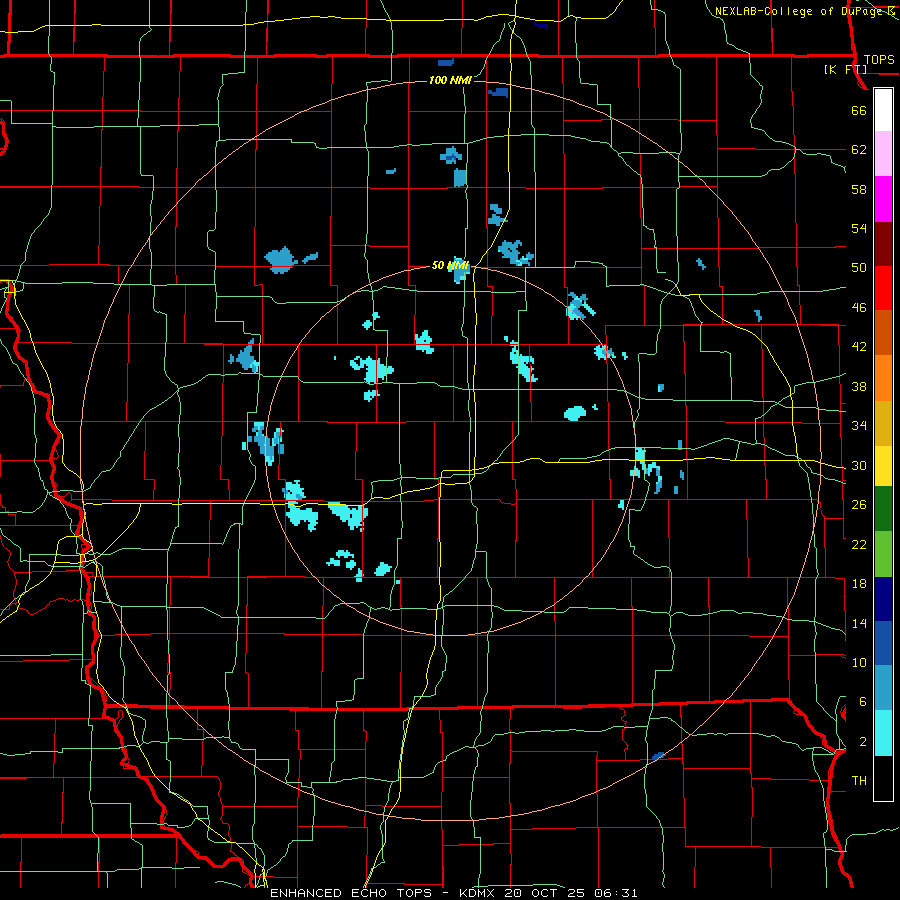Click the "38" legend value

(x=859, y=386)
